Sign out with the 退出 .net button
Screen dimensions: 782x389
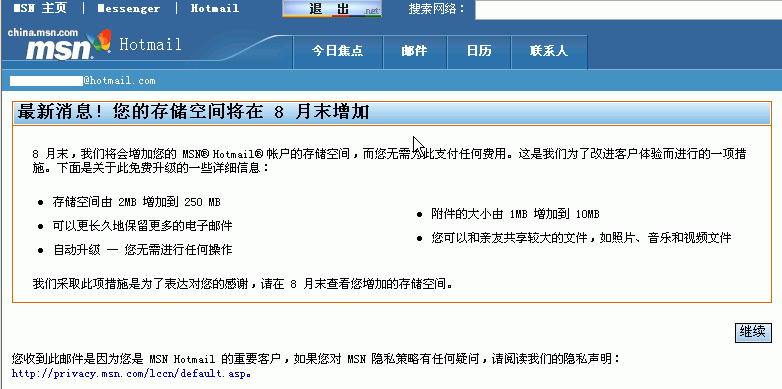coord(332,8)
